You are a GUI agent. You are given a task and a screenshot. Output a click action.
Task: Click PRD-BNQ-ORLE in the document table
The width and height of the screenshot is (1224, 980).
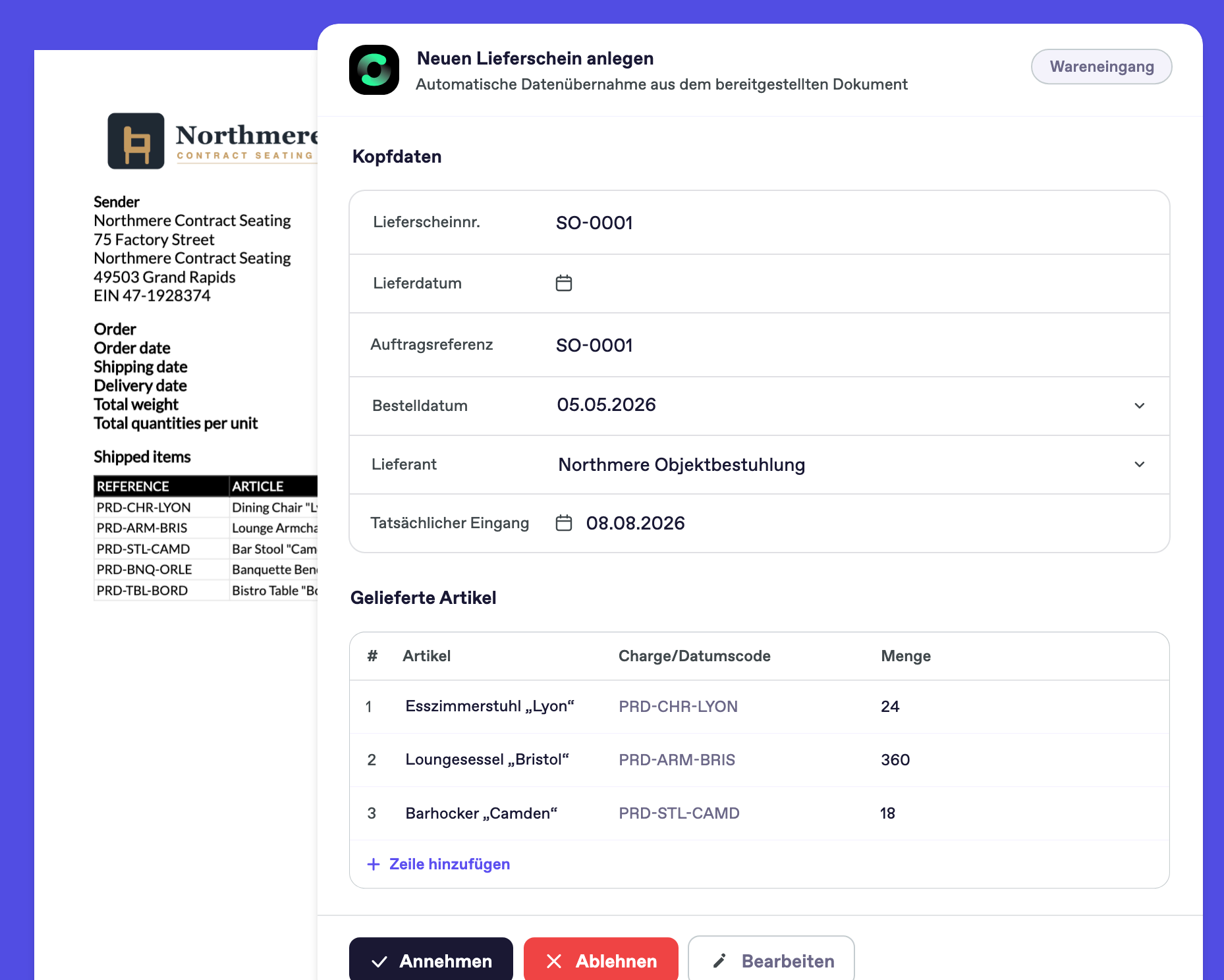click(x=144, y=570)
